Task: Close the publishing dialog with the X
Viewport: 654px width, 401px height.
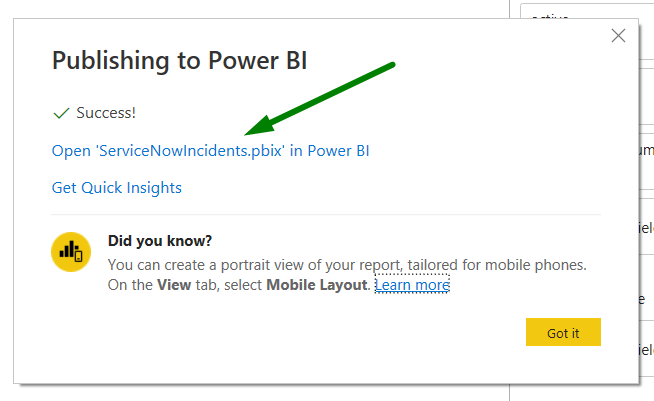Action: click(x=618, y=36)
